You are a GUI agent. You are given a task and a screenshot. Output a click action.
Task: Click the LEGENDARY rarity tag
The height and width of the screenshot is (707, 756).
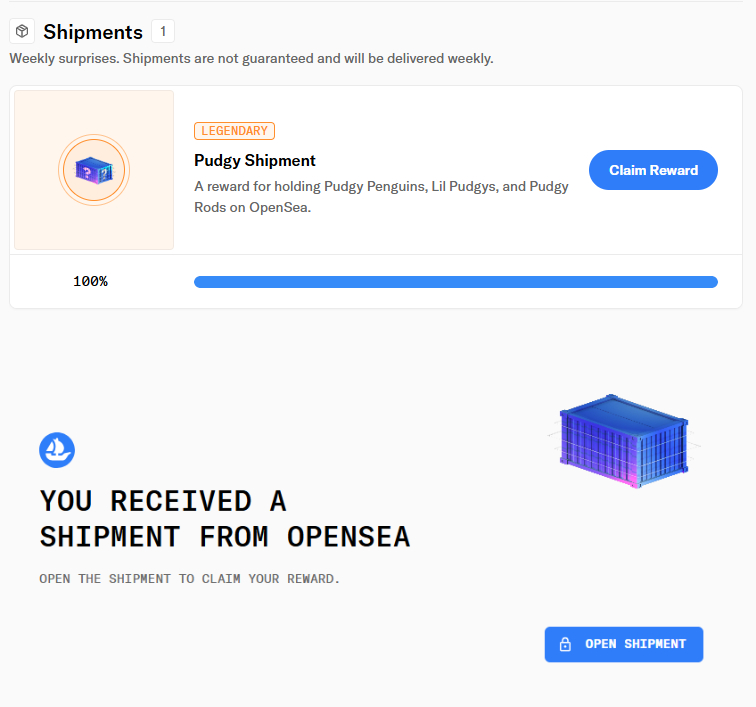tap(234, 131)
